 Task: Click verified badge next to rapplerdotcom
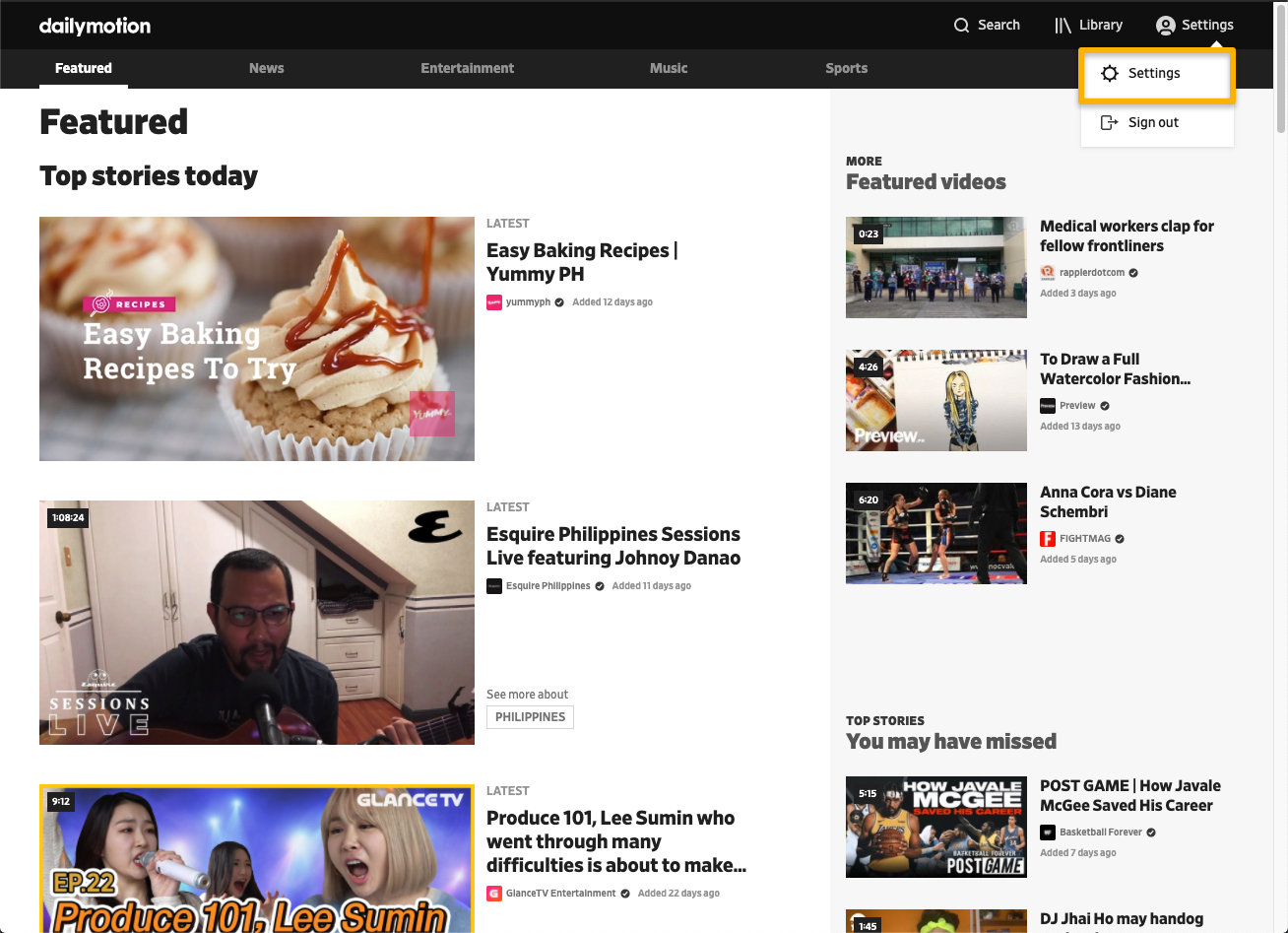click(1133, 273)
